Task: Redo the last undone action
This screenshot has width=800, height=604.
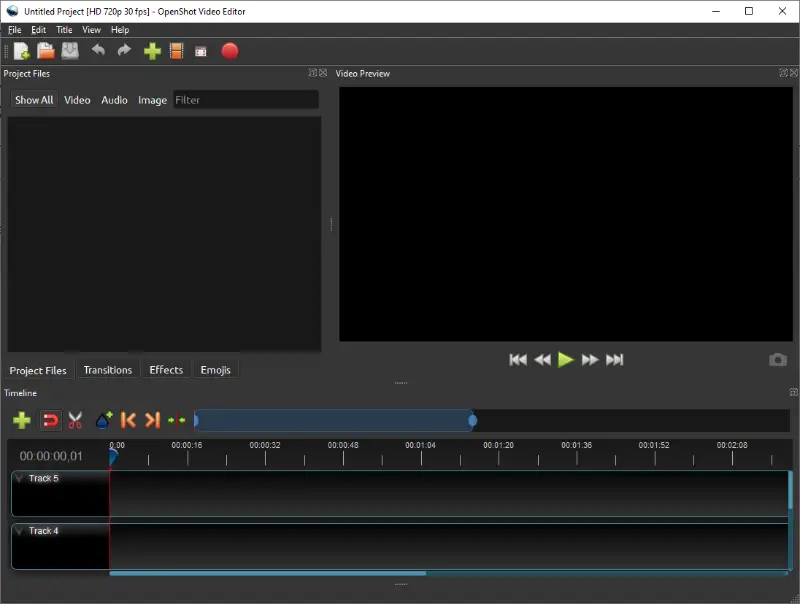Action: tap(124, 51)
